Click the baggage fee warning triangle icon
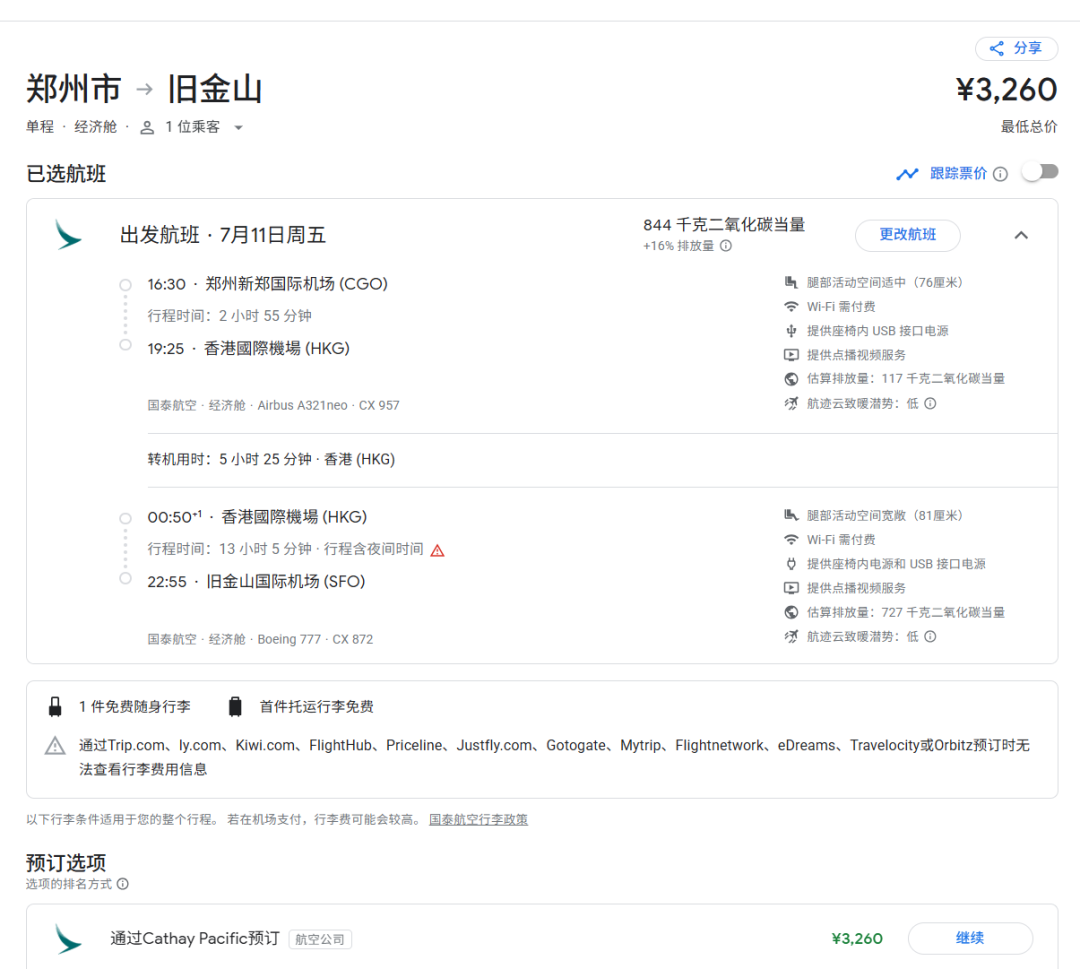Image resolution: width=1080 pixels, height=969 pixels. [55, 746]
